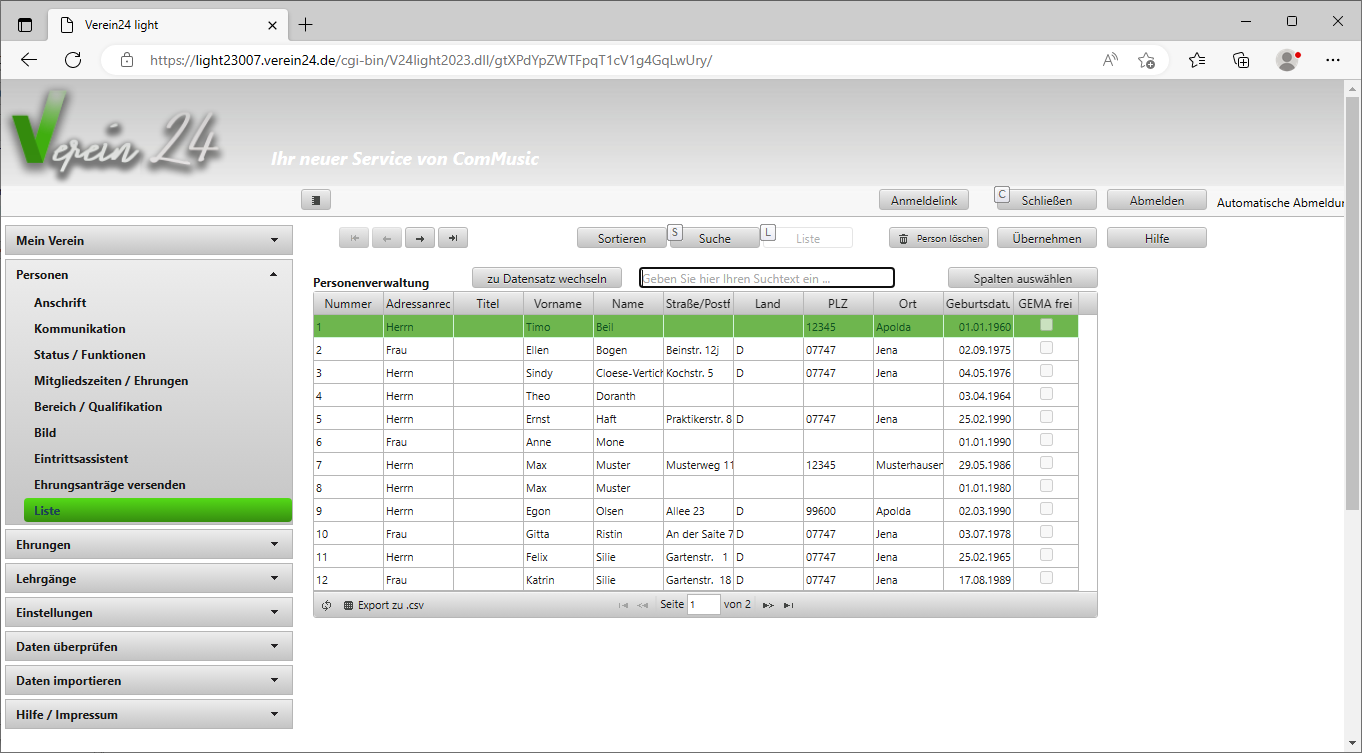This screenshot has height=753, width=1362.
Task: Click the grid refresh icon
Action: [x=326, y=605]
